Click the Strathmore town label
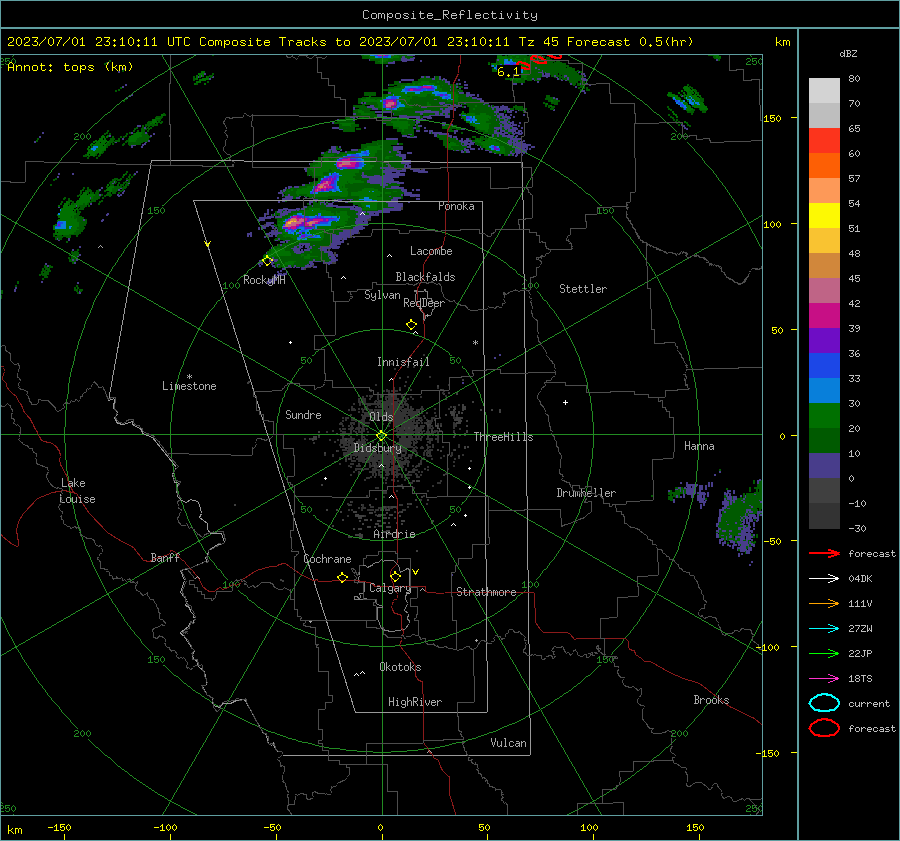 (486, 592)
